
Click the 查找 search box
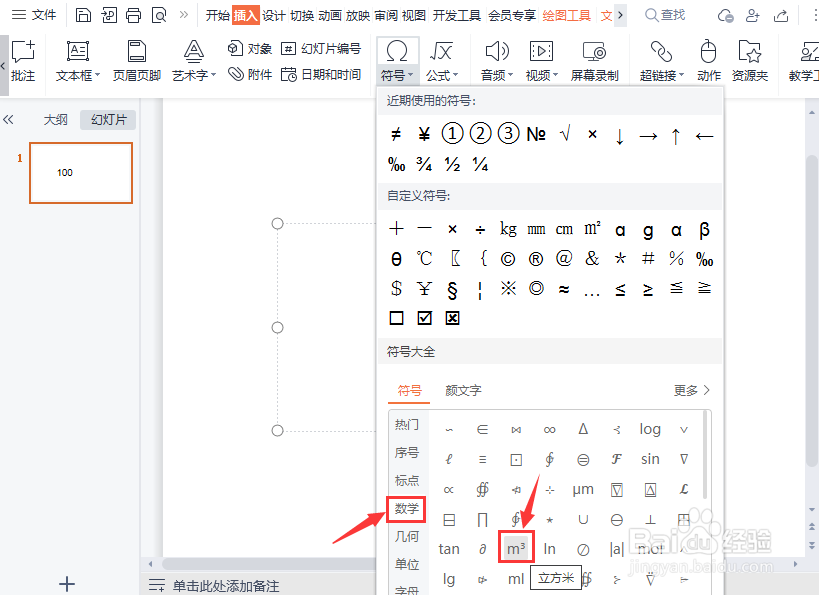(x=665, y=15)
